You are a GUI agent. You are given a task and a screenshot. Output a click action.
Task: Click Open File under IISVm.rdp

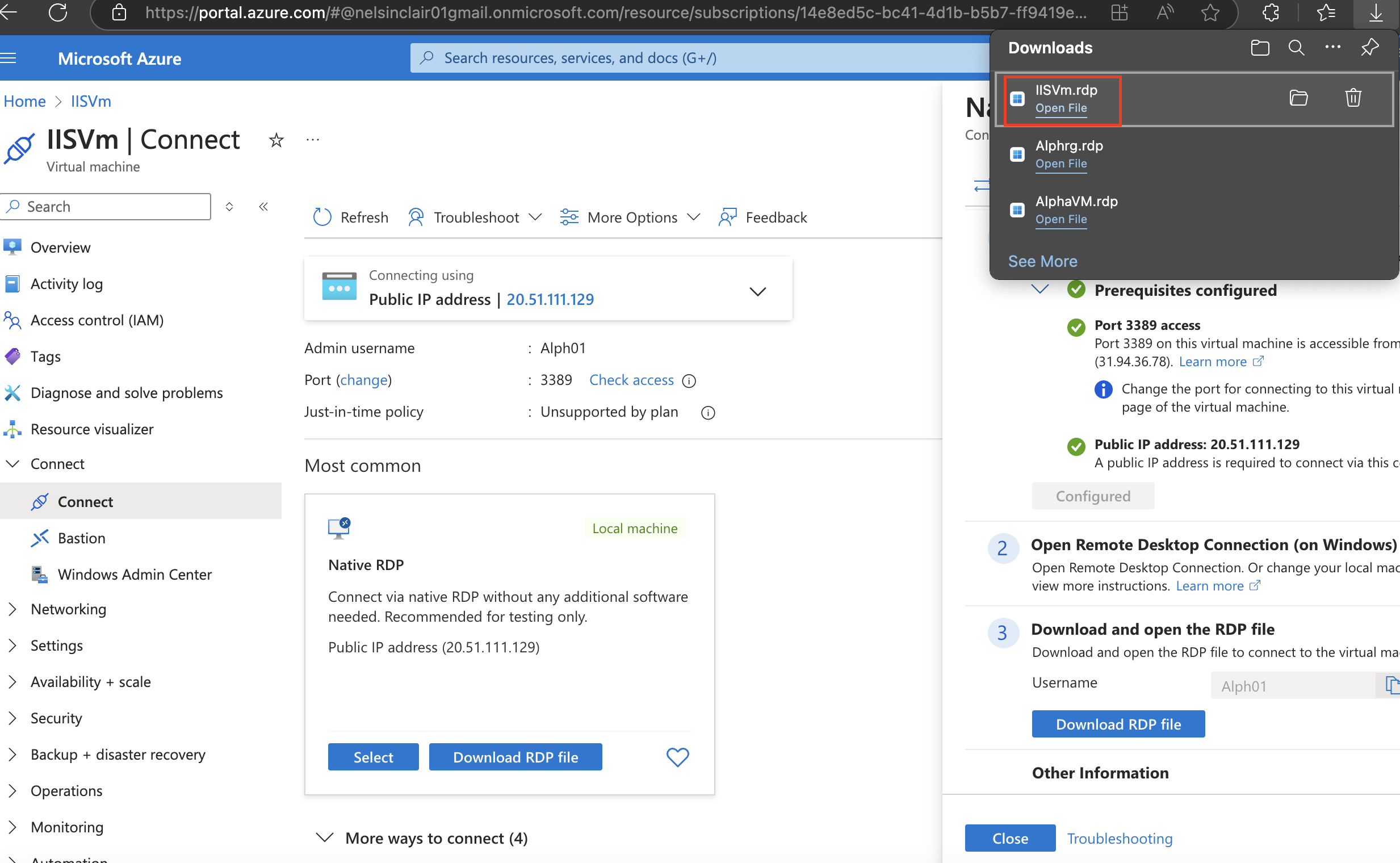point(1061,108)
